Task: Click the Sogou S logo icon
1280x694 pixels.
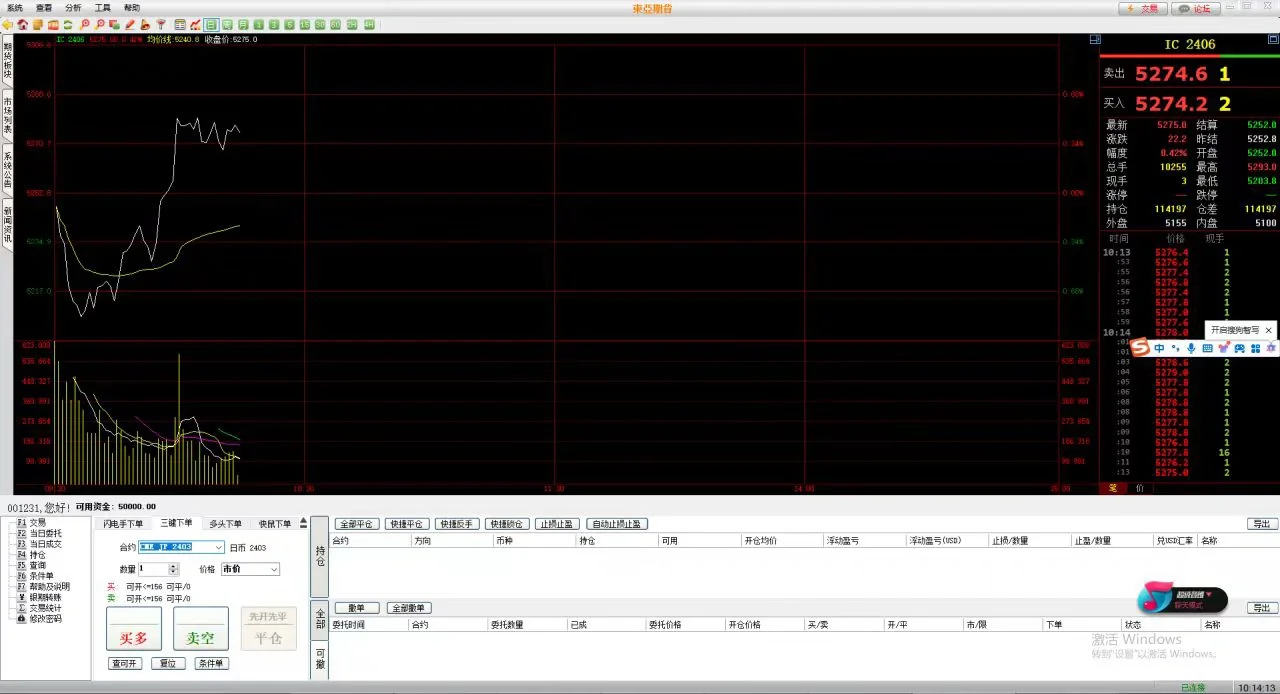Action: [x=1139, y=347]
